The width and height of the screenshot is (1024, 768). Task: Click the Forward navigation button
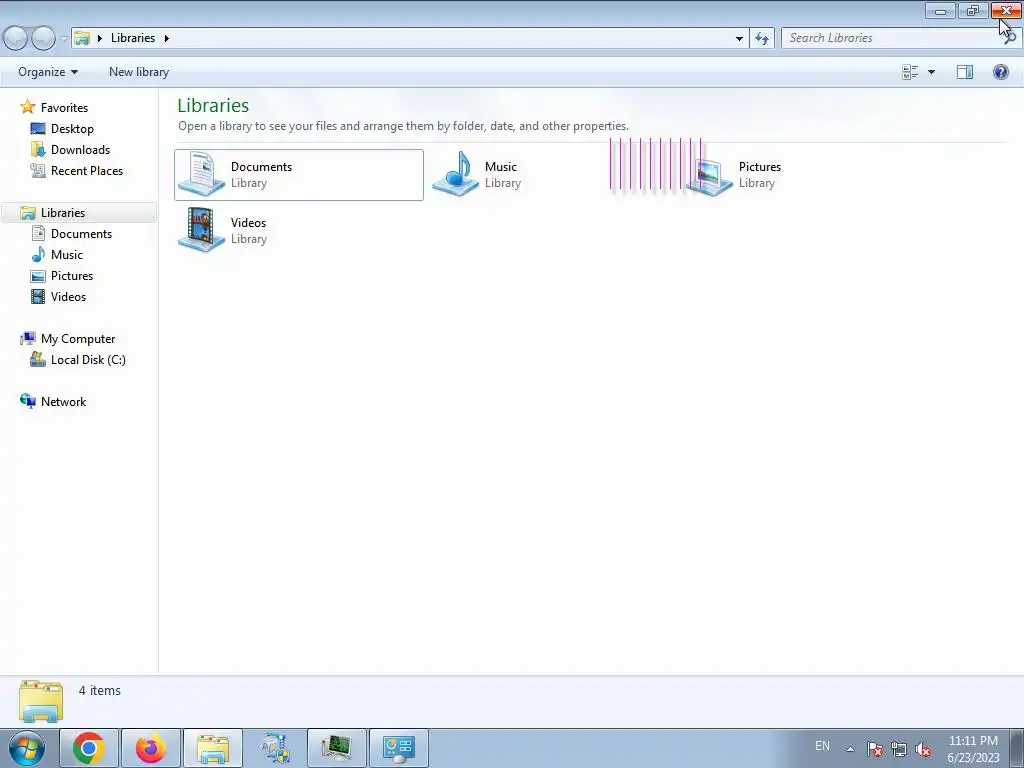[x=43, y=38]
